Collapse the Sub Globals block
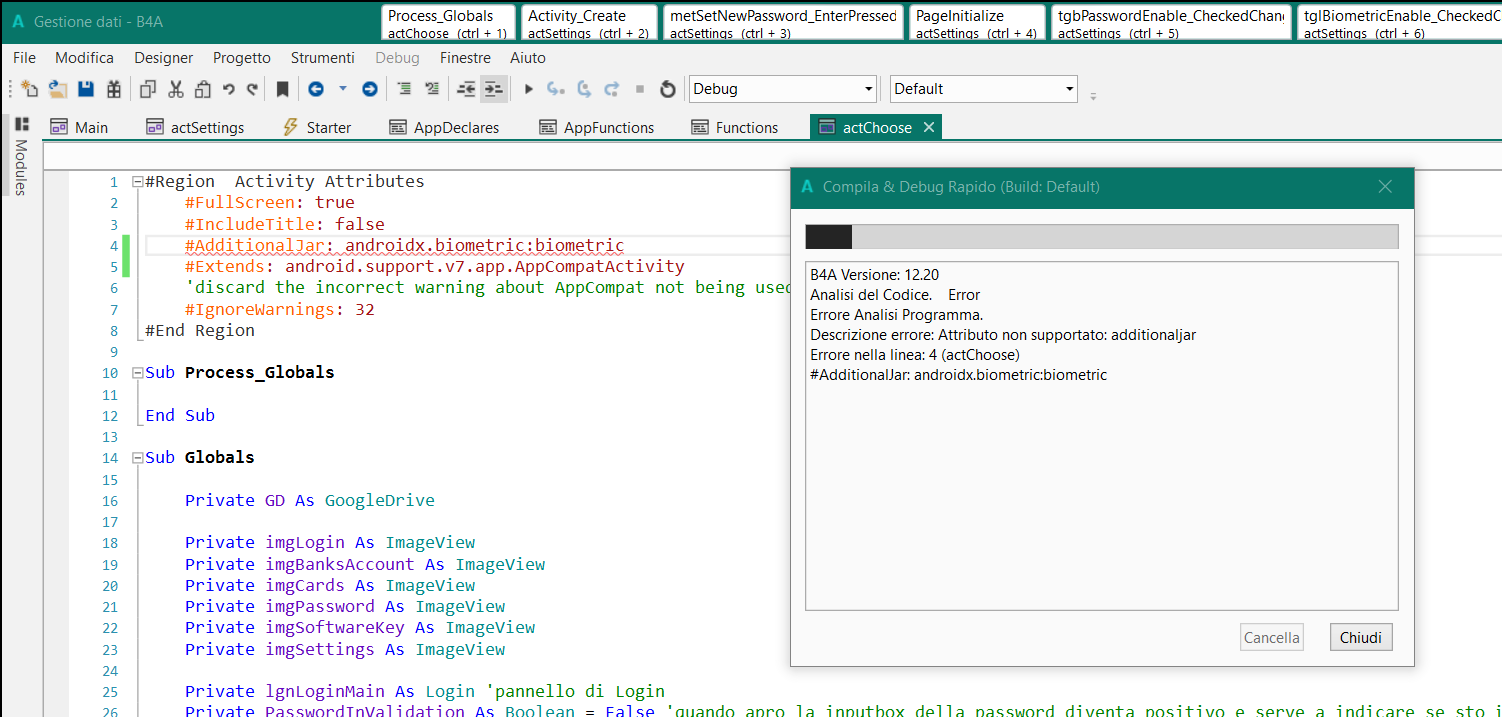The image size is (1502, 717). [137, 458]
